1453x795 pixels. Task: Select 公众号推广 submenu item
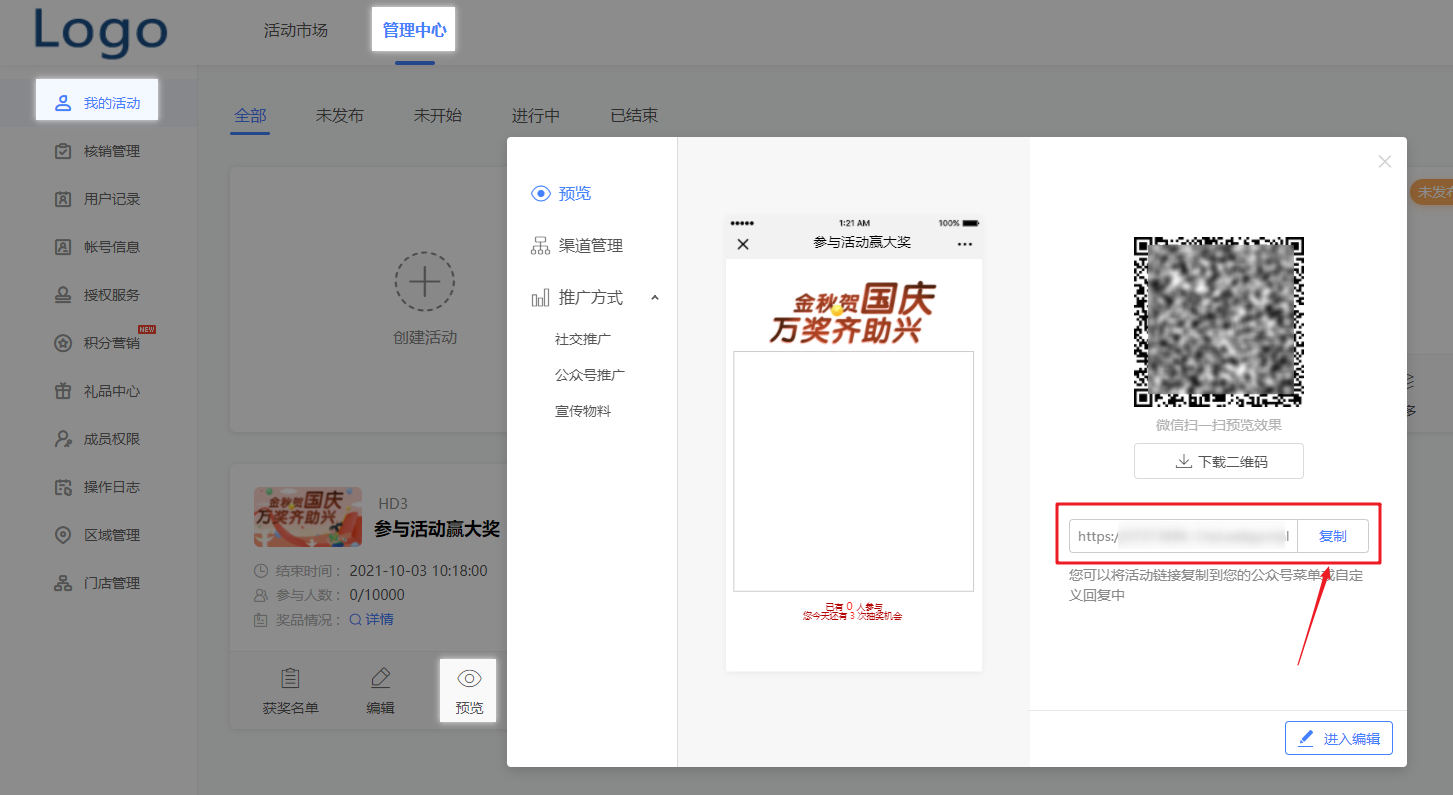590,375
